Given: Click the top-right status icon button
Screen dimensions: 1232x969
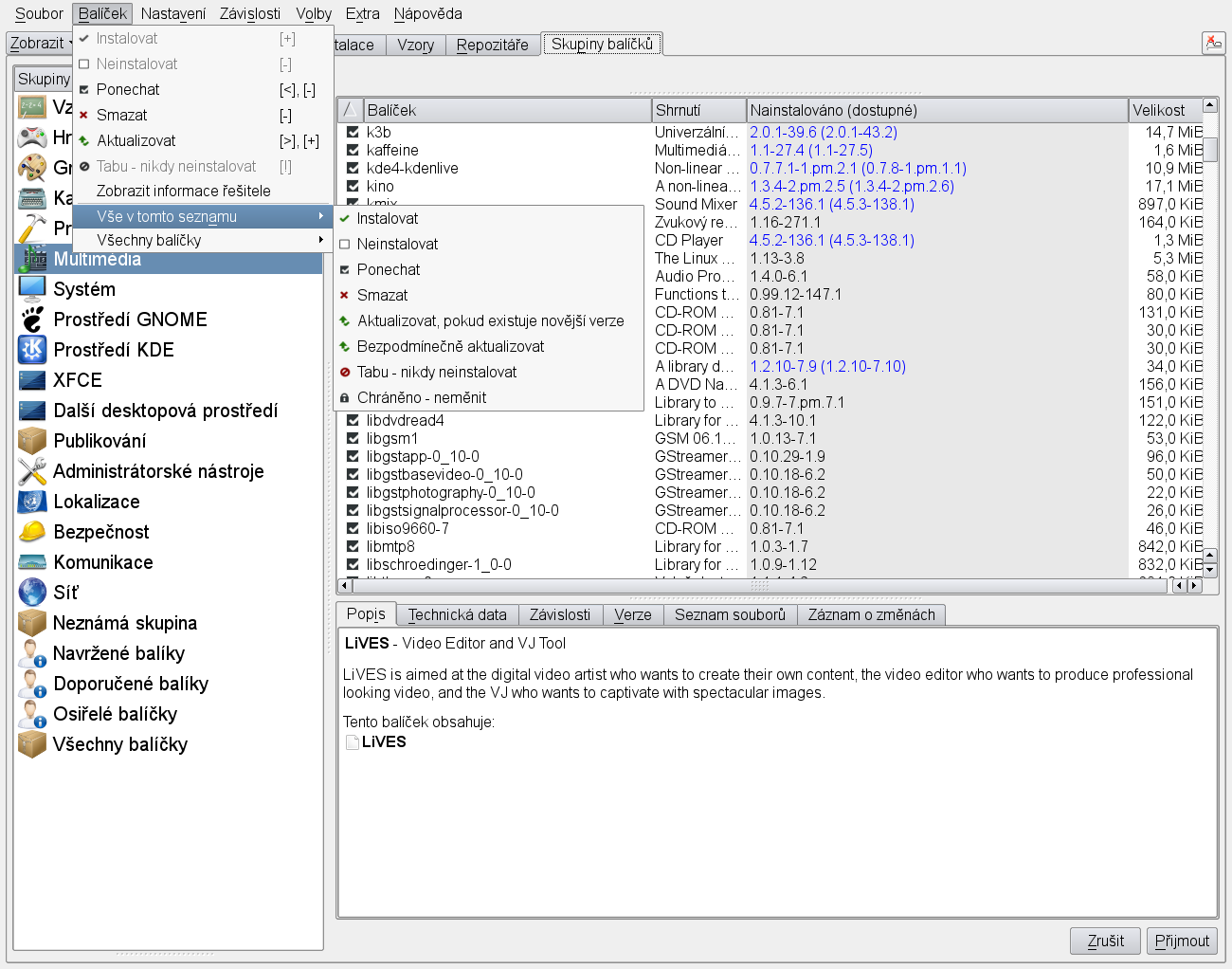Looking at the screenshot, I should coord(1213,43).
